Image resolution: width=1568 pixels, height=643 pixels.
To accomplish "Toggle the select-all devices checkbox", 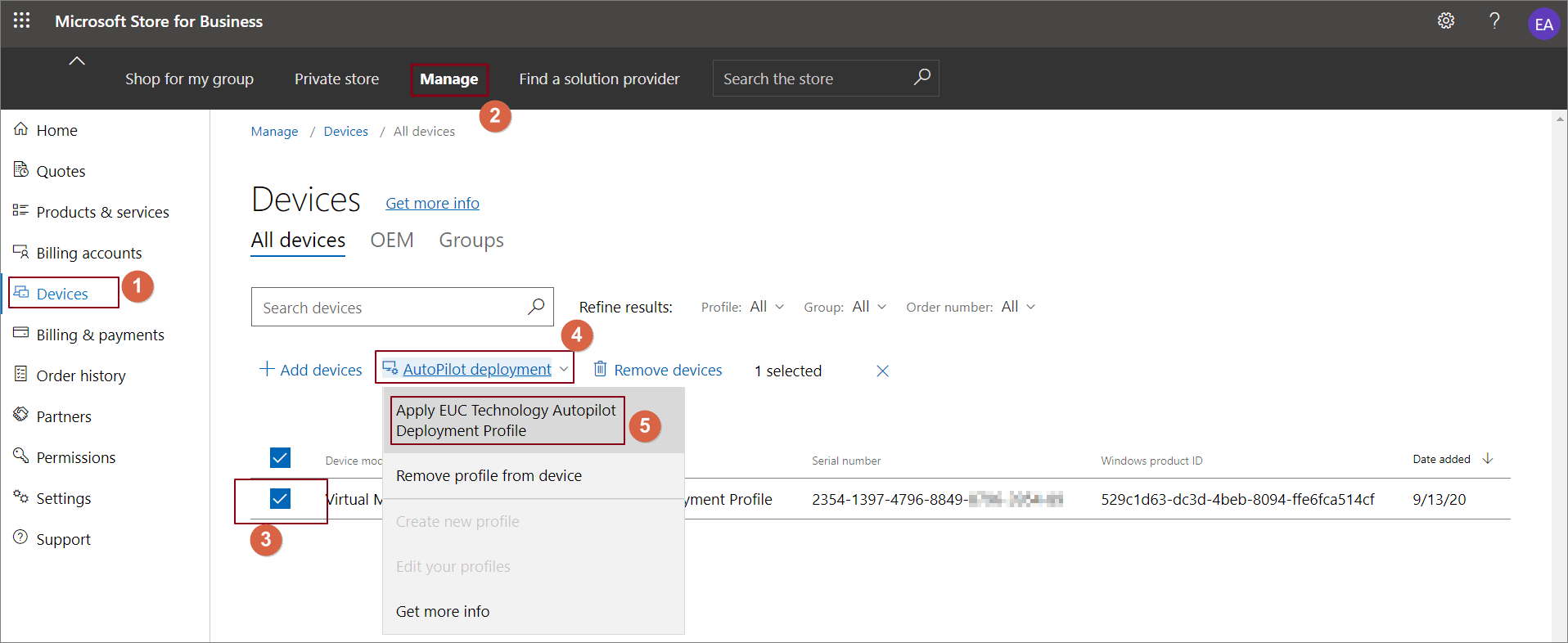I will coord(280,457).
